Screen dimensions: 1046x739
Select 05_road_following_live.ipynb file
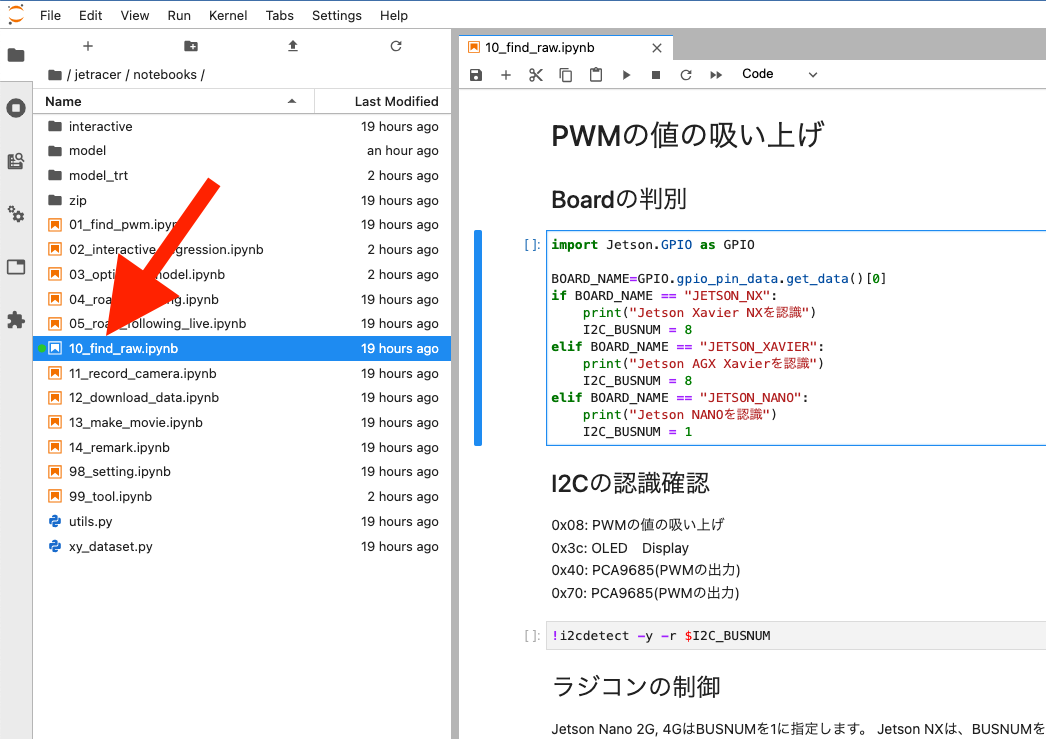pyautogui.click(x=242, y=323)
